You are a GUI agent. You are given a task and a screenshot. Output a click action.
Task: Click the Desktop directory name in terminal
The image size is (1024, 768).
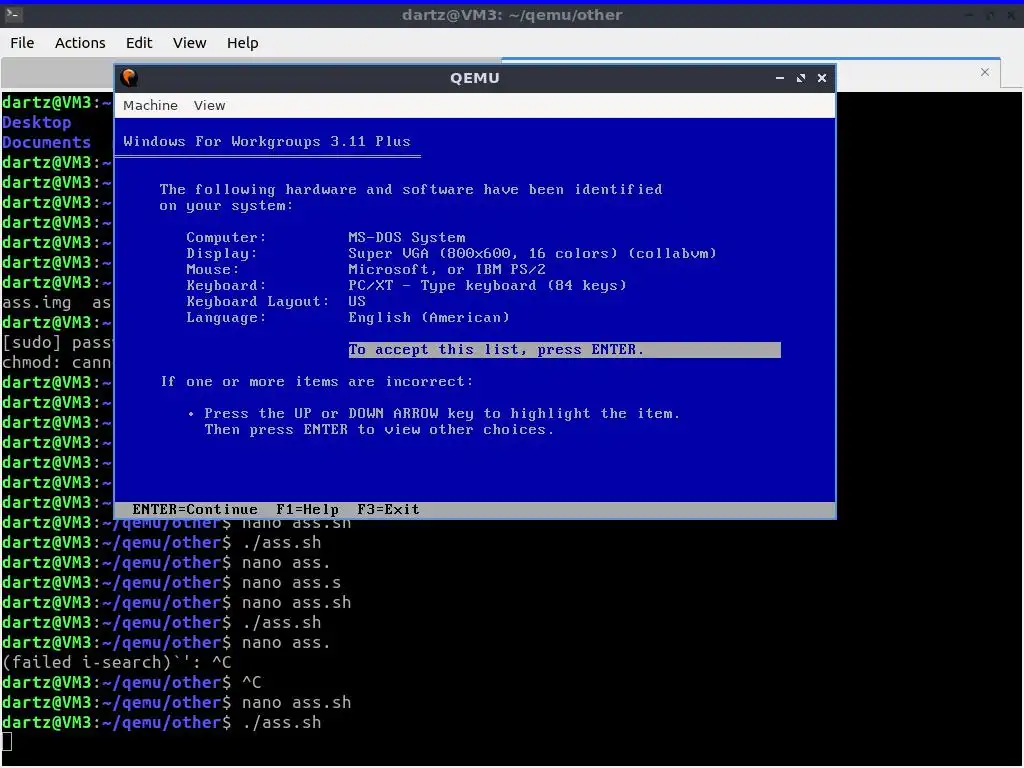coord(37,122)
